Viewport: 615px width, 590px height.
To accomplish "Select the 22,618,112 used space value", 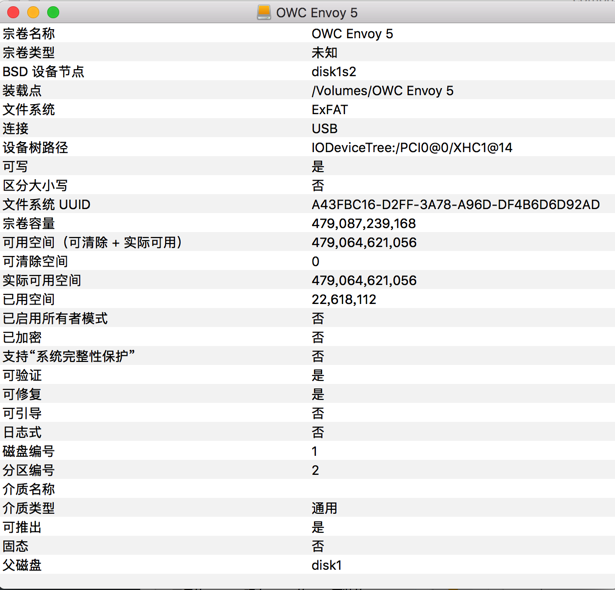I will click(344, 299).
